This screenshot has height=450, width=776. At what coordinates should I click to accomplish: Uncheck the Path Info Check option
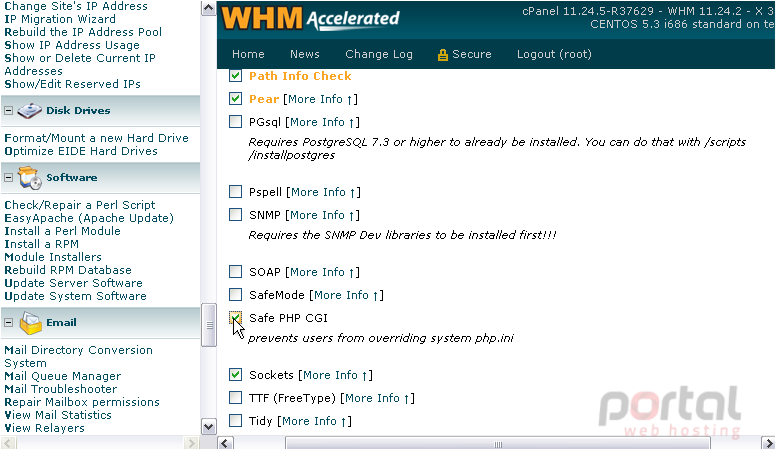tap(236, 76)
